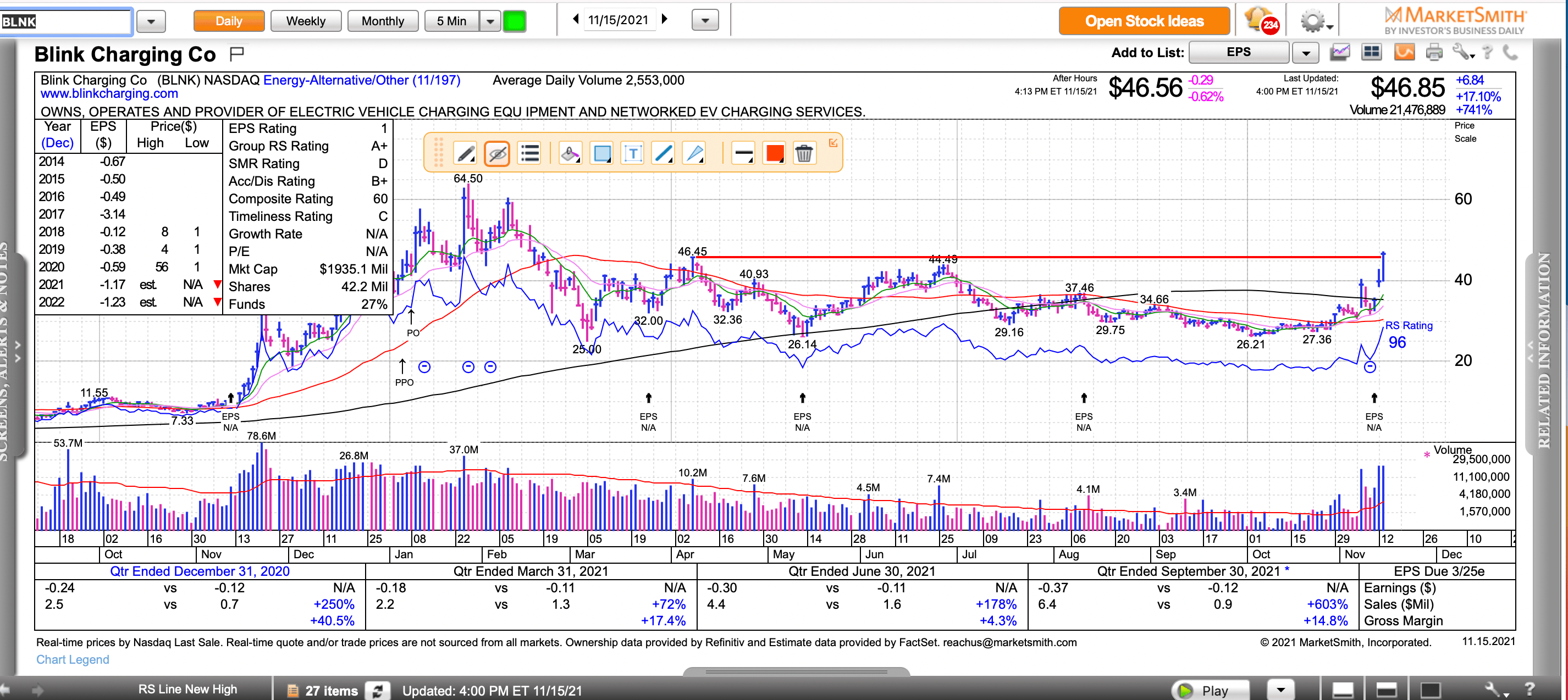Switch to the multi-panel grid view icon
The width and height of the screenshot is (1568, 700).
(1371, 52)
